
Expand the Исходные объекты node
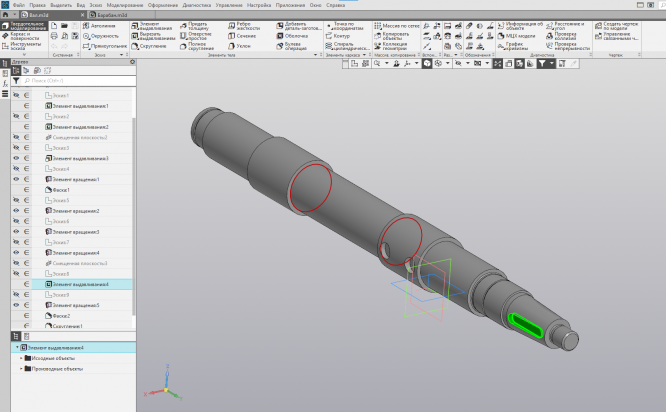[22, 357]
